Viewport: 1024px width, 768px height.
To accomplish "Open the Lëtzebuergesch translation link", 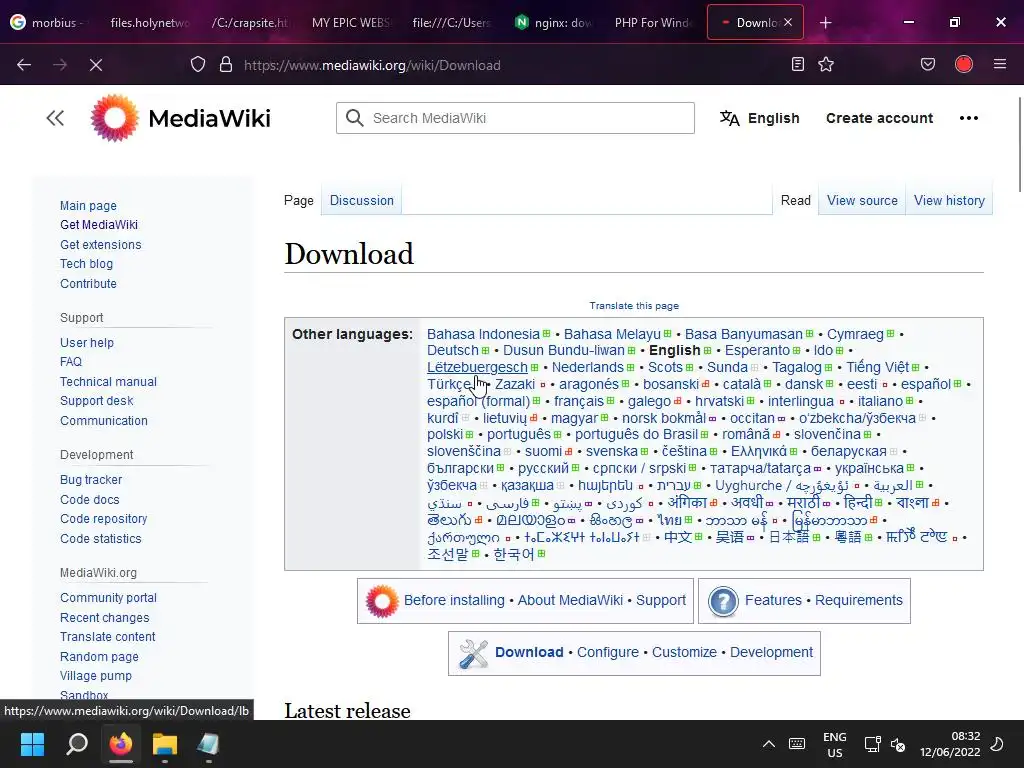I will tap(477, 367).
